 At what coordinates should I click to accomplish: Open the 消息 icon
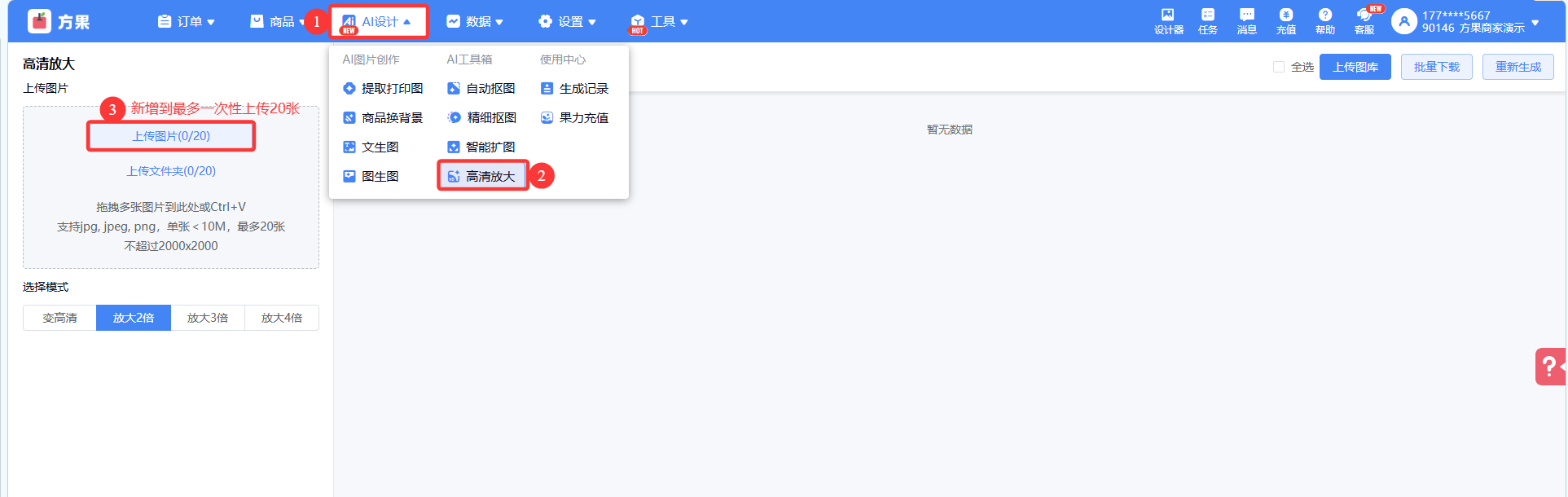(x=1247, y=15)
